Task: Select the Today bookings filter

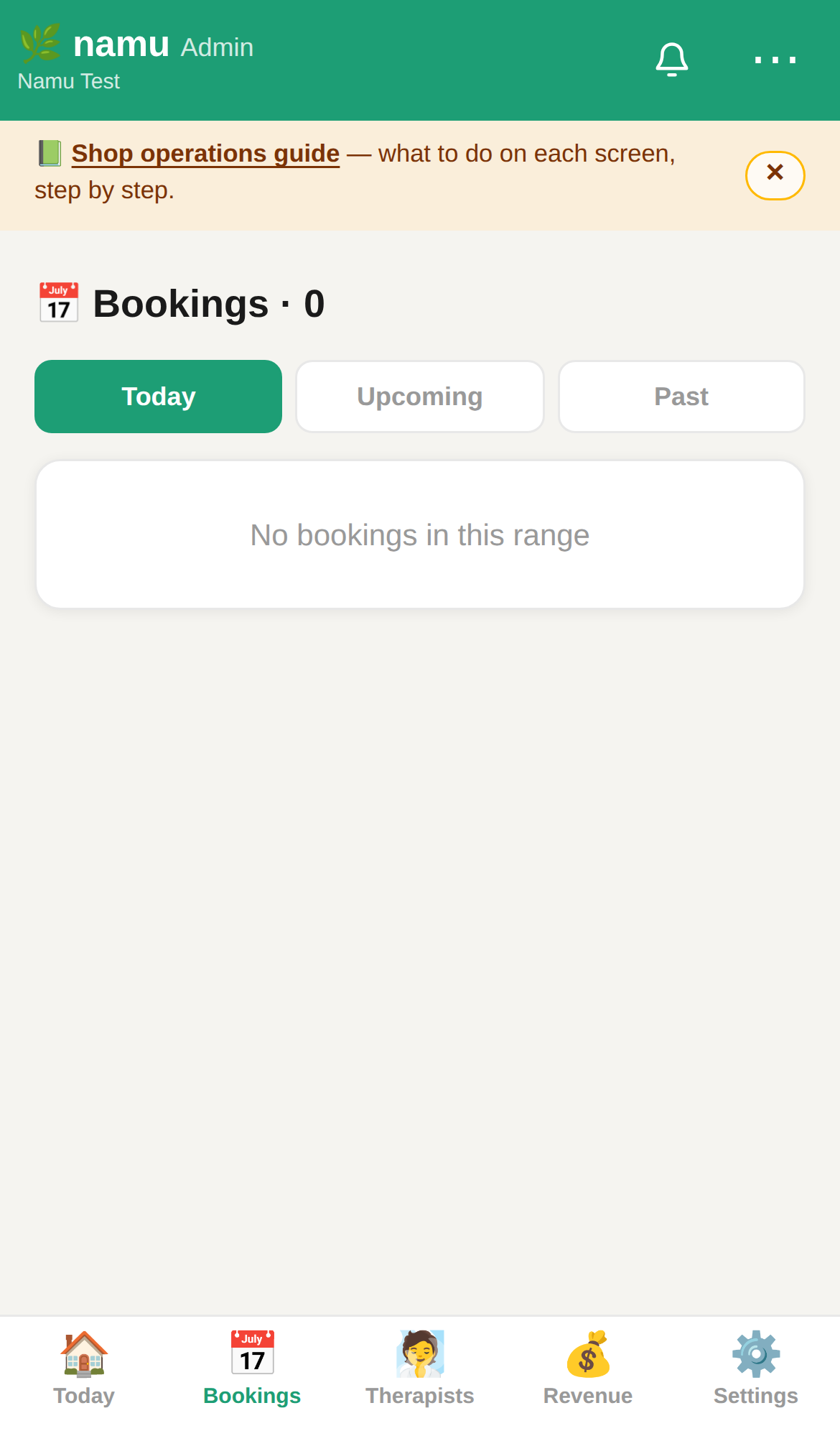Action: click(x=158, y=397)
